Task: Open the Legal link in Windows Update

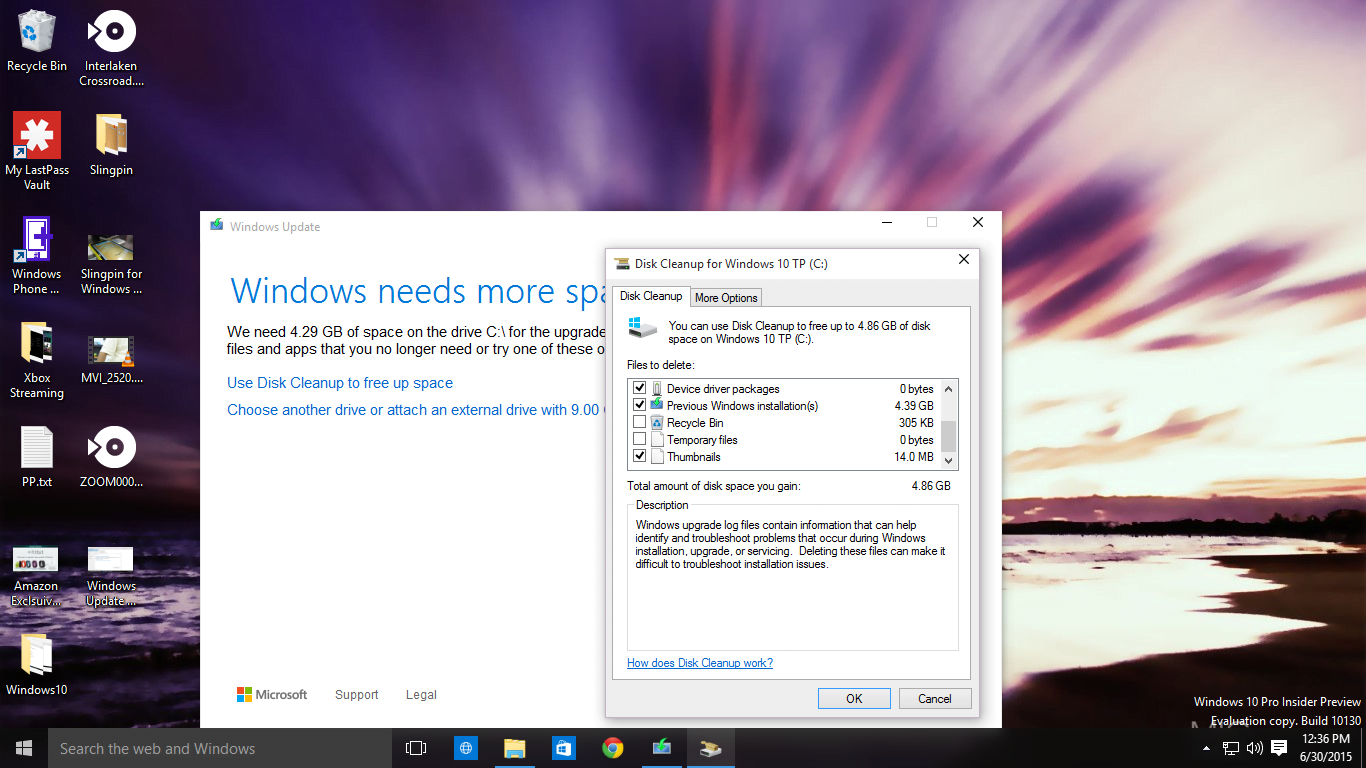Action: pyautogui.click(x=421, y=695)
